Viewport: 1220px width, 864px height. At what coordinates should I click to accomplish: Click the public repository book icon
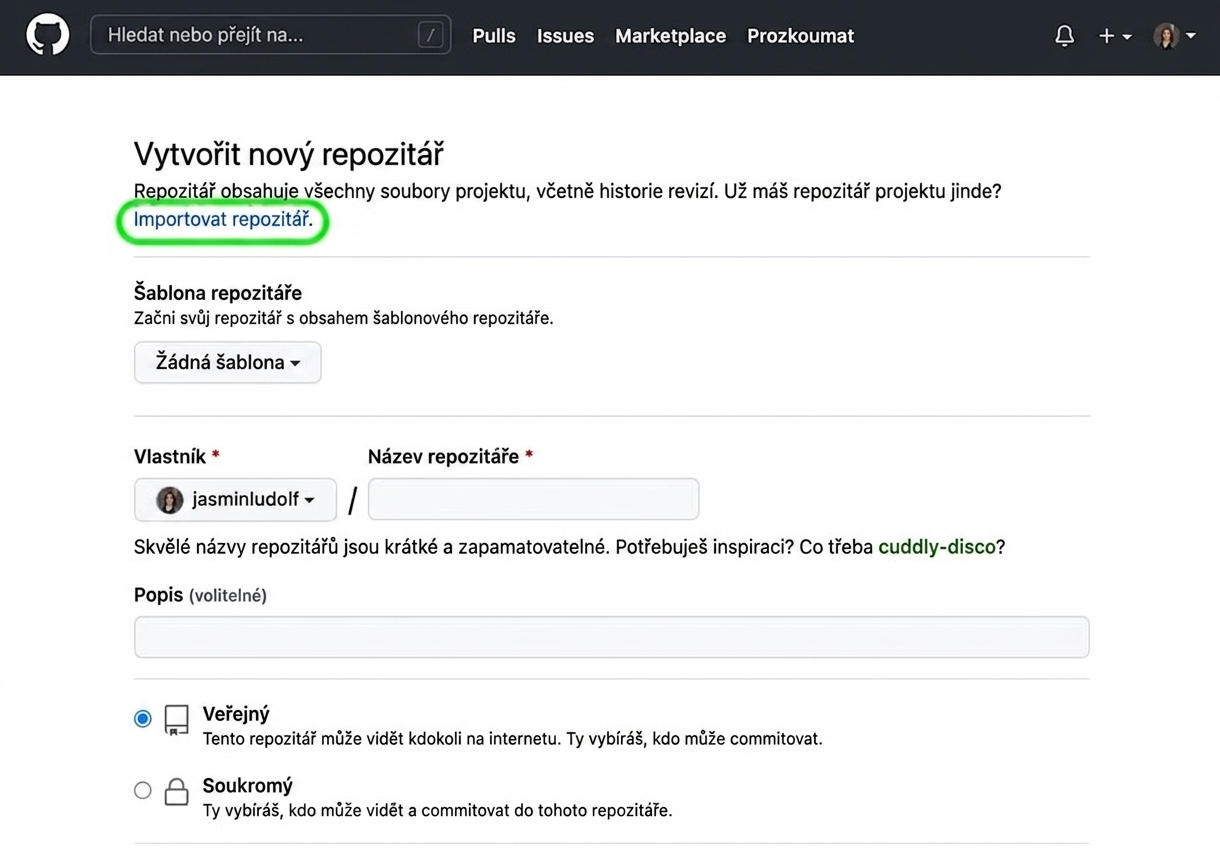click(176, 720)
